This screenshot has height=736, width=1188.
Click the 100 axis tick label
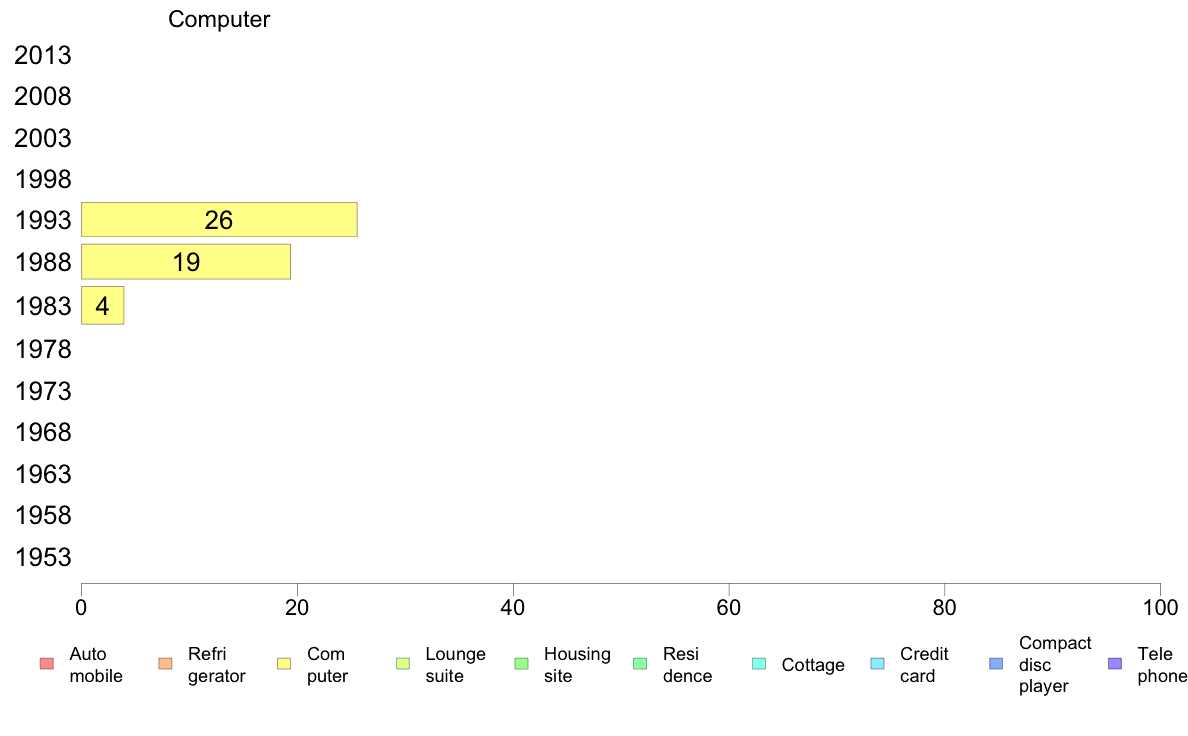(x=1160, y=608)
